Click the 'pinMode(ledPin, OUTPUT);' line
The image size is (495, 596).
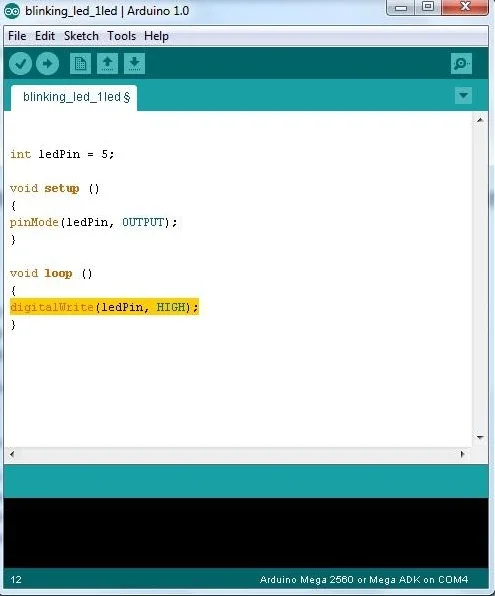pyautogui.click(x=94, y=222)
